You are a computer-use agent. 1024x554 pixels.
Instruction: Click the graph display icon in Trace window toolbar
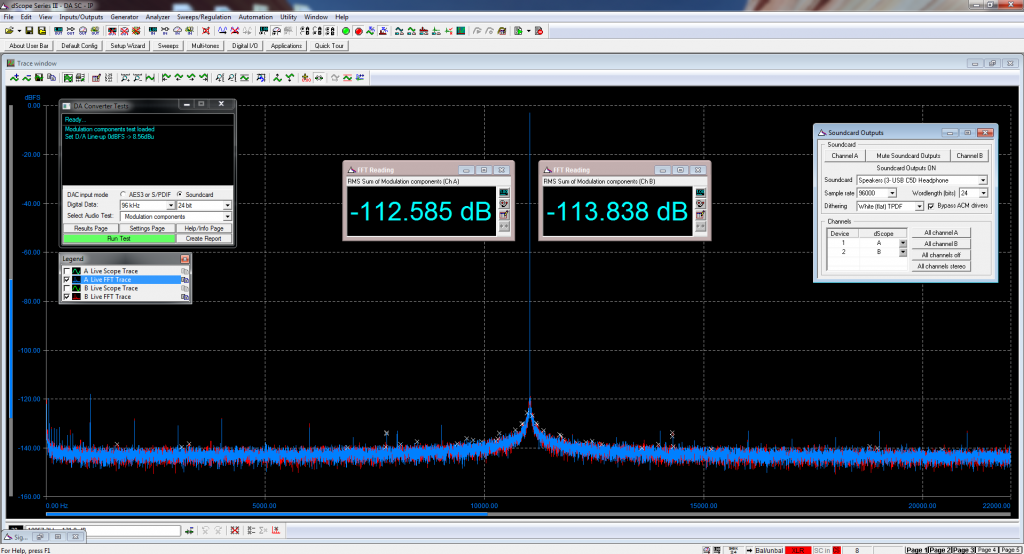pyautogui.click(x=68, y=78)
